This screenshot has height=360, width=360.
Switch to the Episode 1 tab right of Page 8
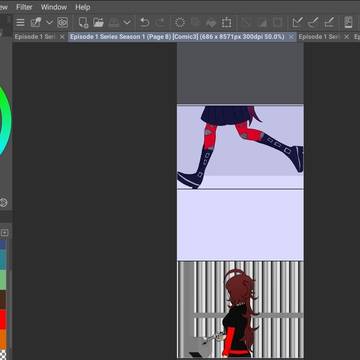coord(319,37)
